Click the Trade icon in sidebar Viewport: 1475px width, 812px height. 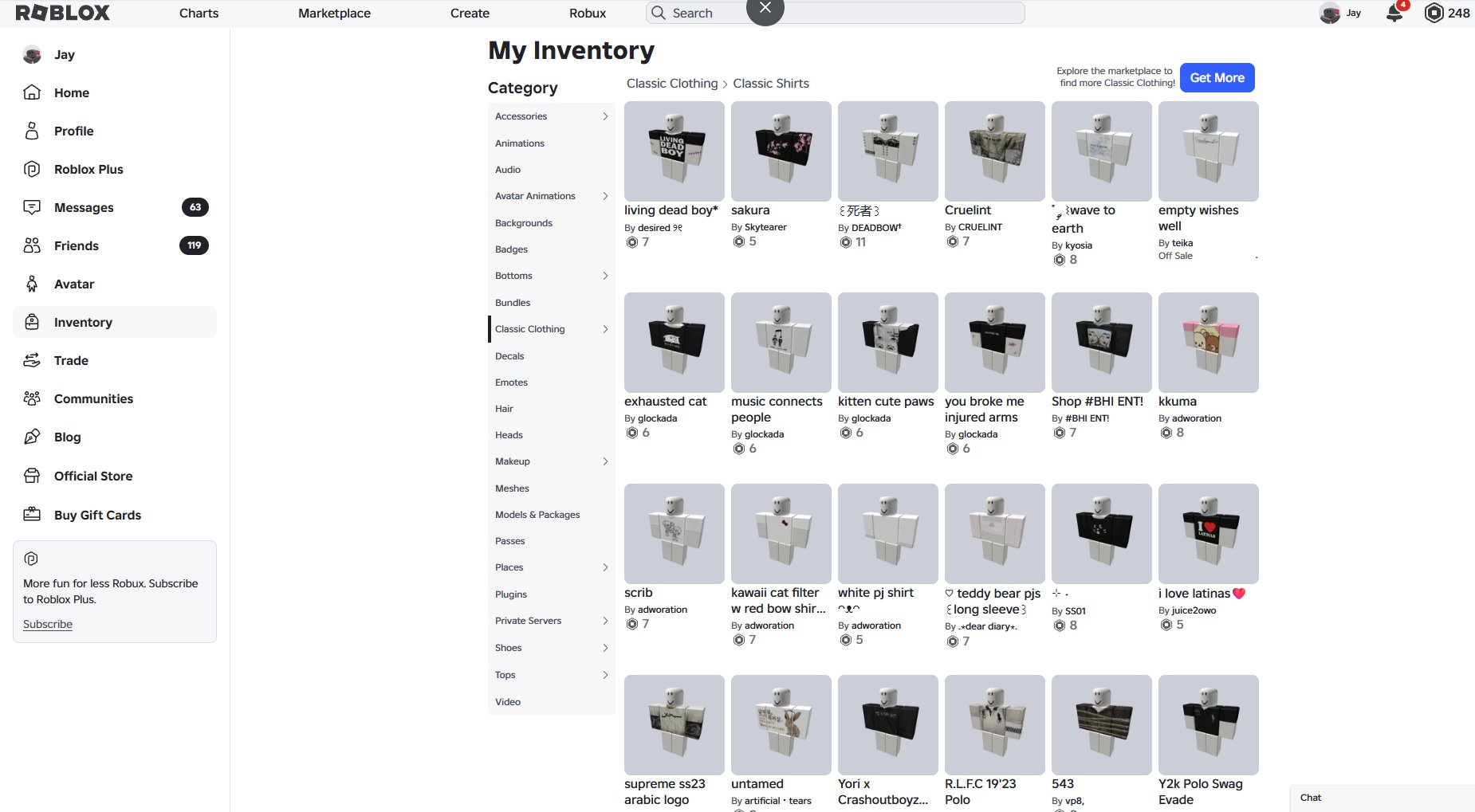pyautogui.click(x=32, y=360)
